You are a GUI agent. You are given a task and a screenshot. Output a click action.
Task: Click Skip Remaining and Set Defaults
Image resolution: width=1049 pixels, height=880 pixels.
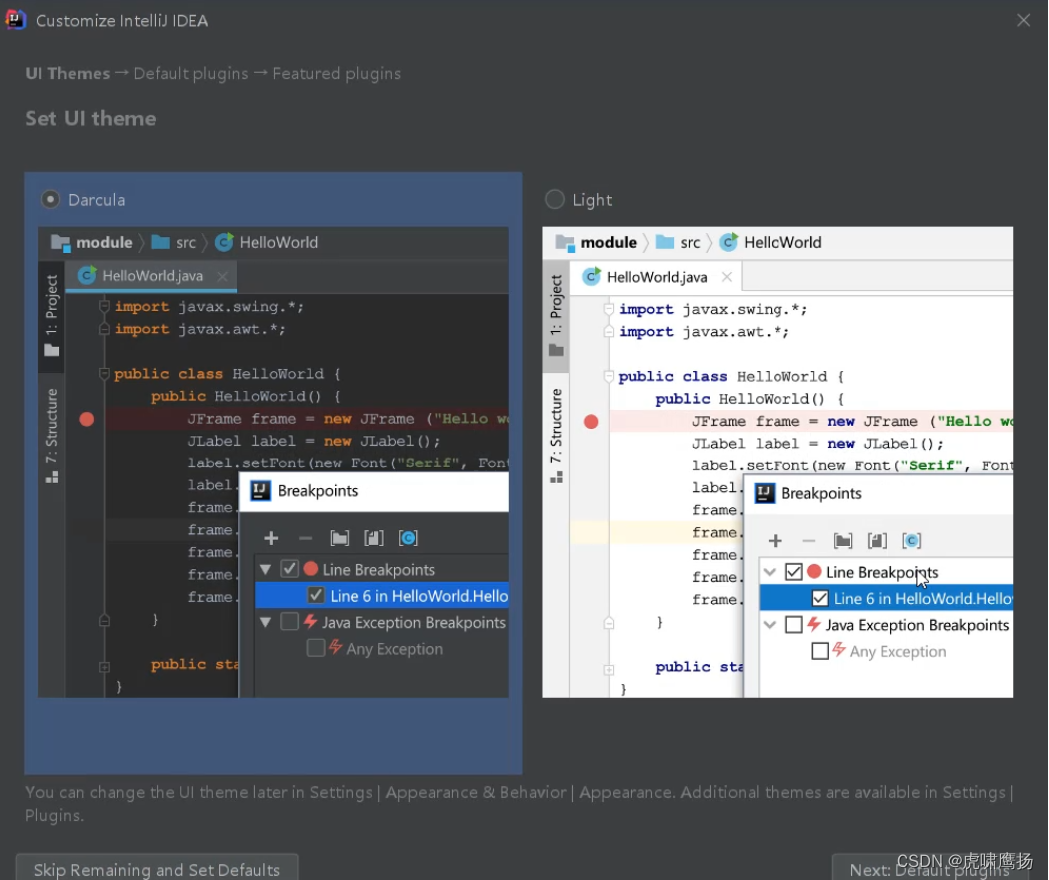[157, 869]
